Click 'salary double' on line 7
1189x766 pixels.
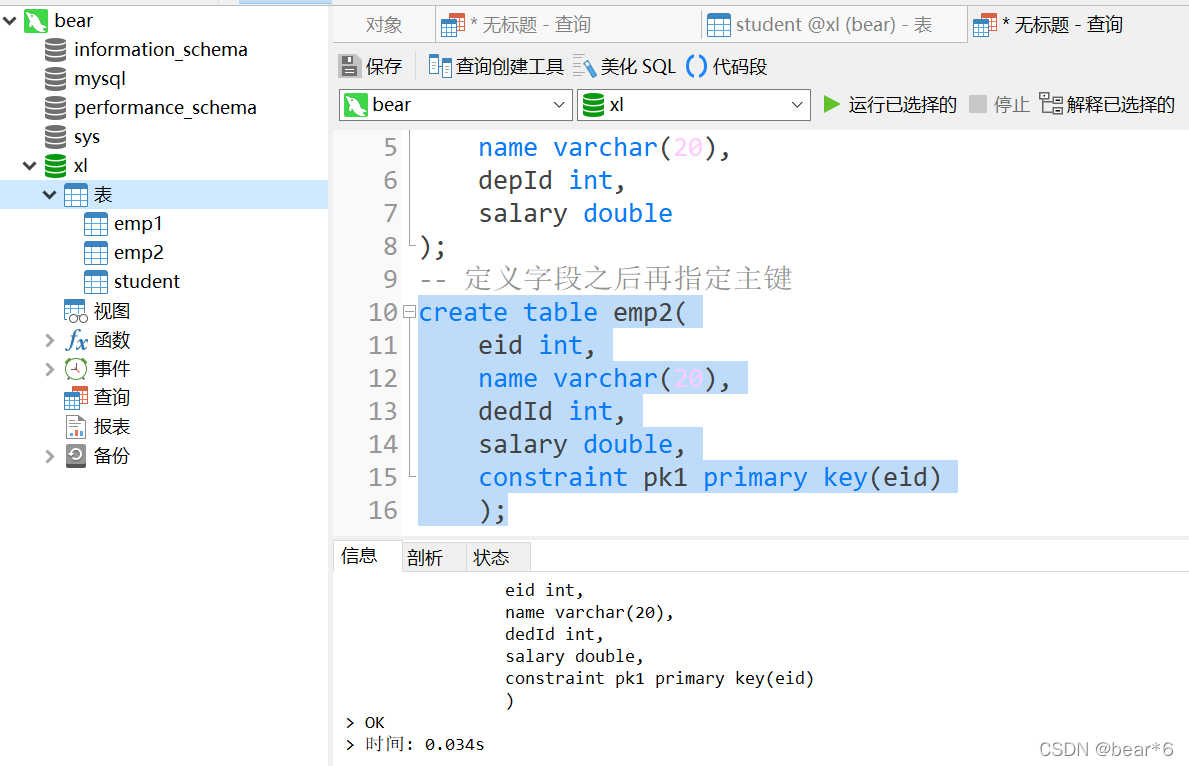[576, 214]
